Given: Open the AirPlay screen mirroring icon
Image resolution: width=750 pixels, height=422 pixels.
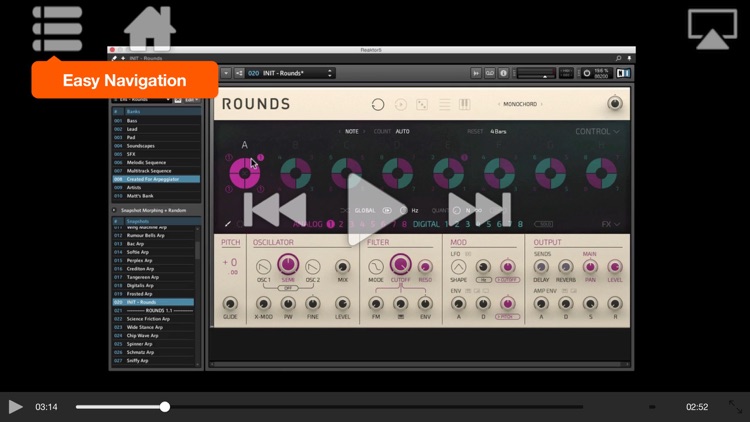Looking at the screenshot, I should click(x=712, y=29).
